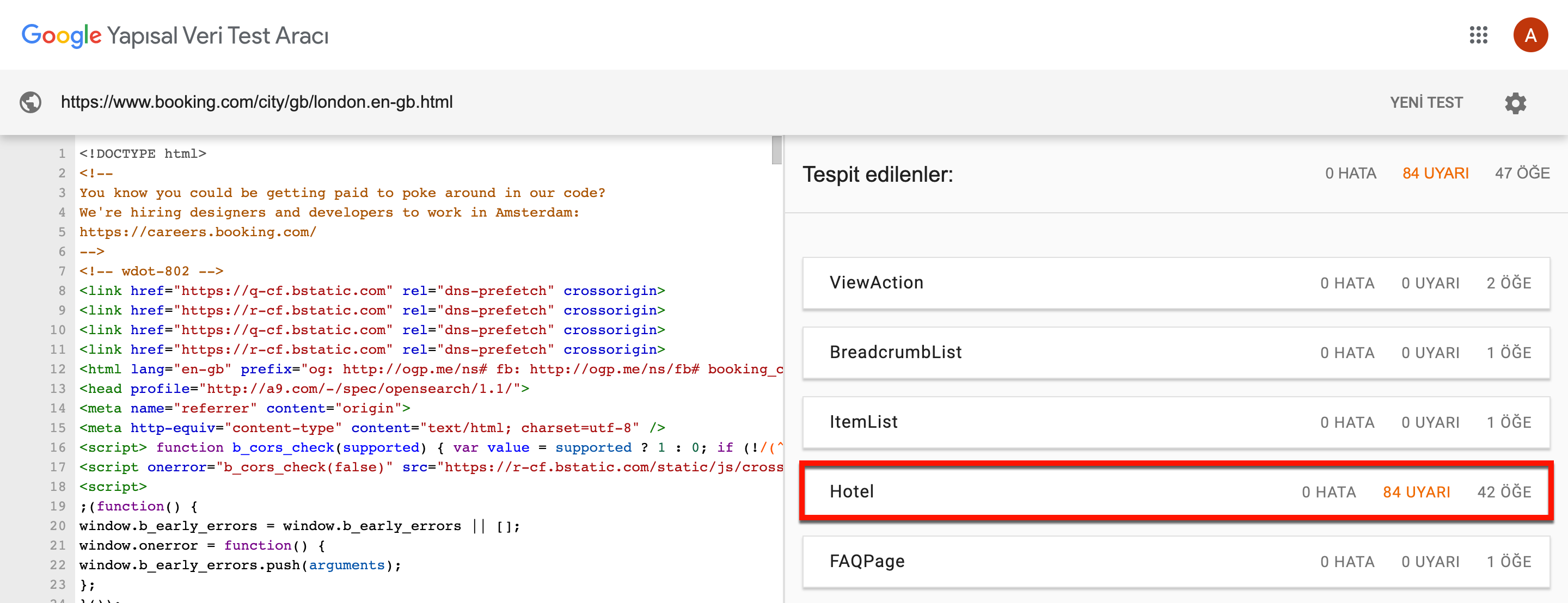Expand the BreadcrumbList result row
This screenshot has height=603, width=1568.
point(1176,353)
